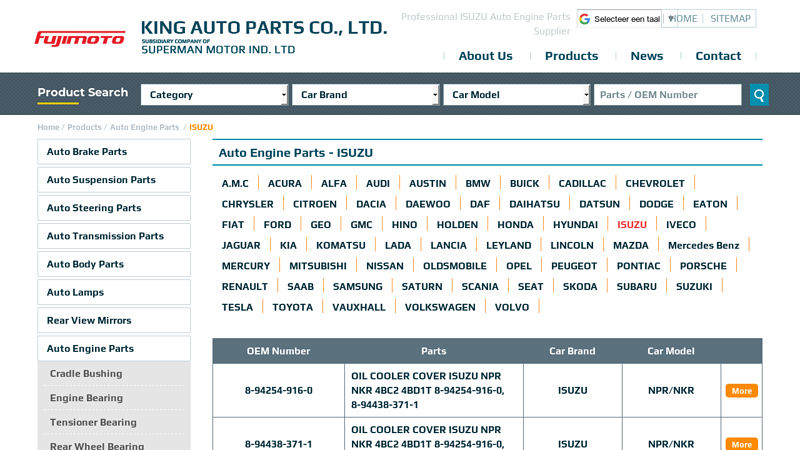Filter by MITSUBISHI brand
Screen dimensions: 800x450
(317, 266)
